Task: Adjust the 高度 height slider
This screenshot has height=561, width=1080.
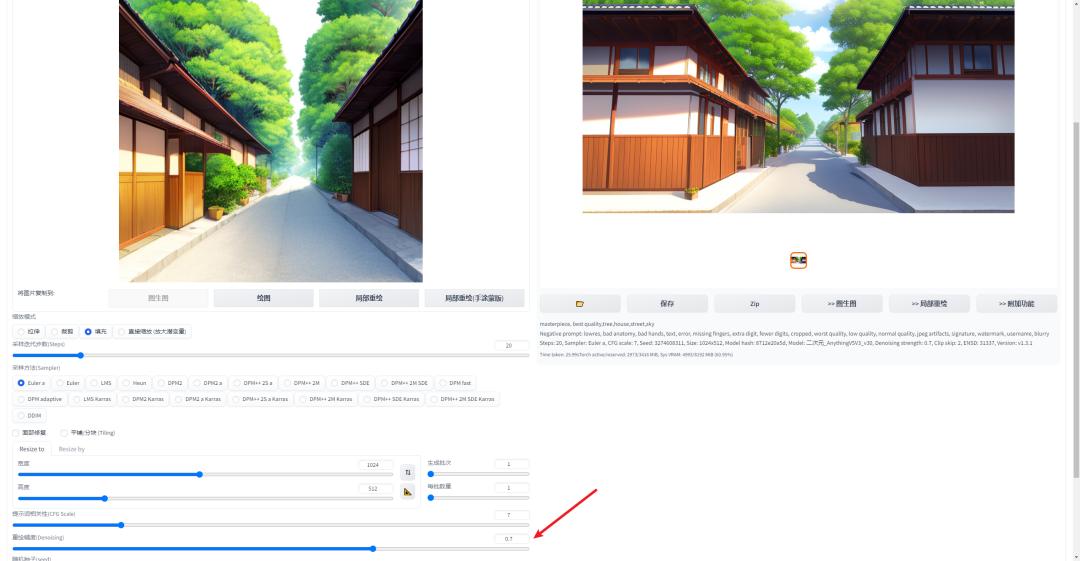Action: (206, 498)
